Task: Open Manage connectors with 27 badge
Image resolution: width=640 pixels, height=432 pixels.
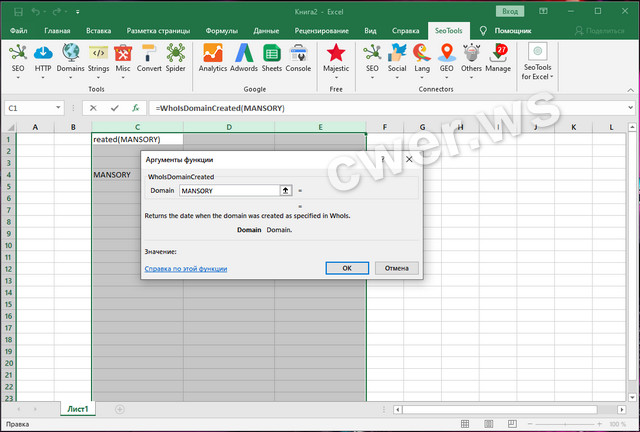Action: 498,58
